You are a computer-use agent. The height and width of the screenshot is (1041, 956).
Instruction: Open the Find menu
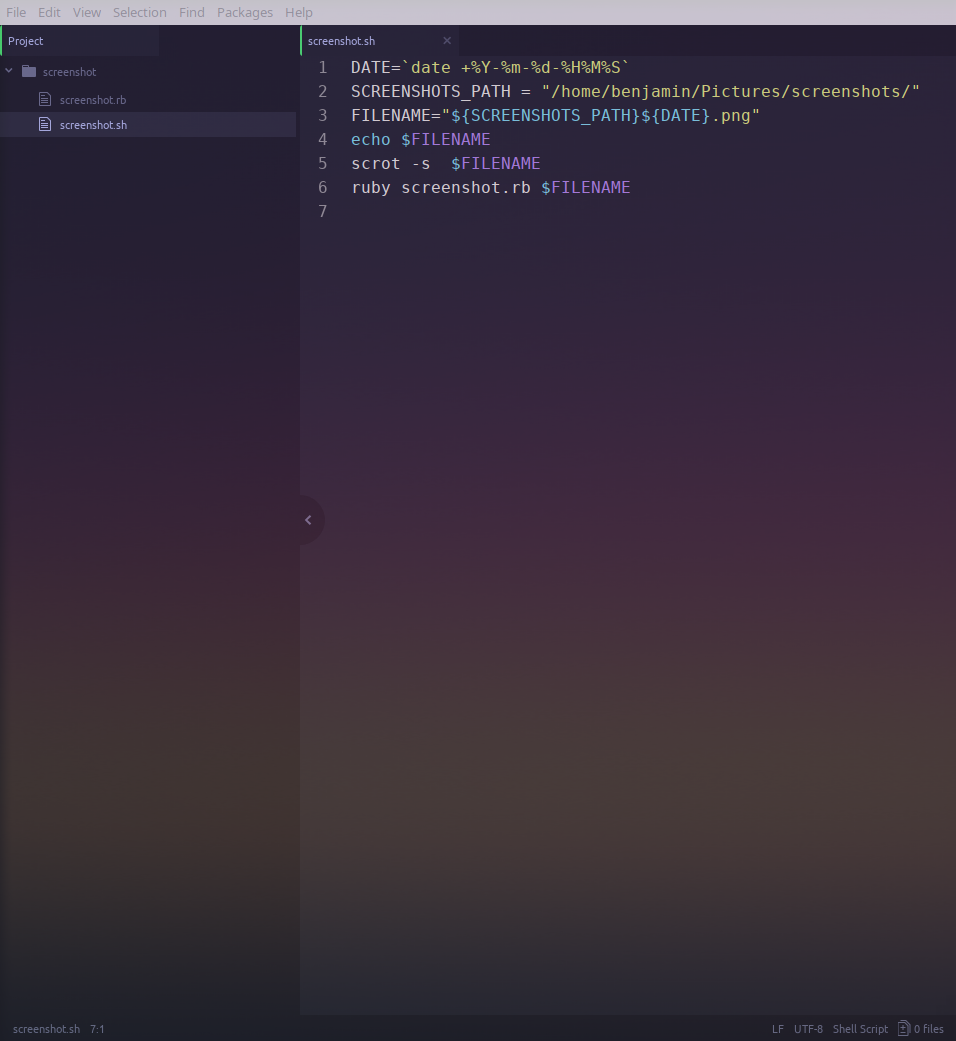click(192, 13)
